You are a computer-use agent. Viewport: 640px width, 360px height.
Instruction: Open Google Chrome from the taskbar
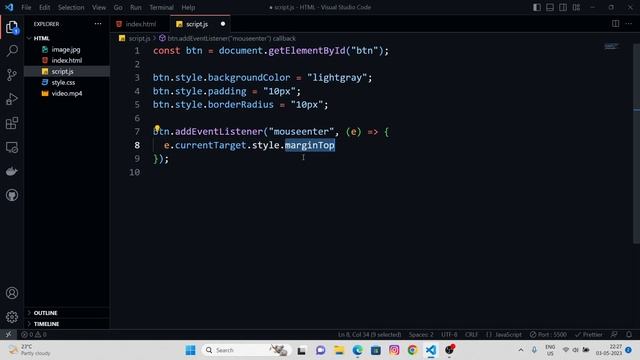(x=412, y=350)
